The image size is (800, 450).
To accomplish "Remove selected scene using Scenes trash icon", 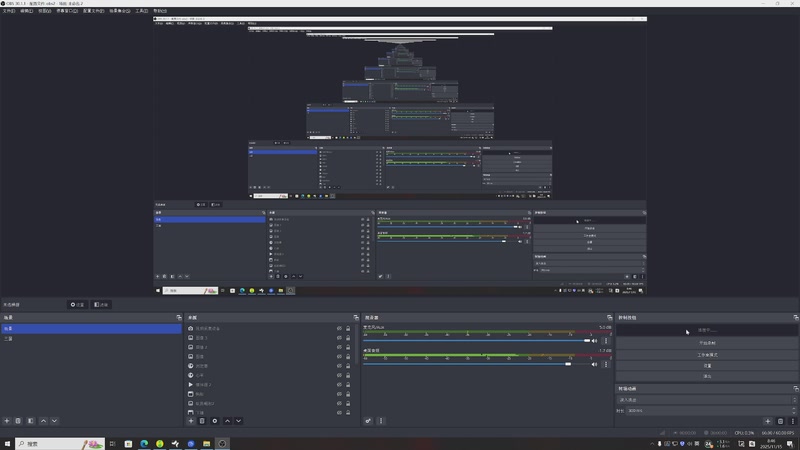I will tap(18, 421).
